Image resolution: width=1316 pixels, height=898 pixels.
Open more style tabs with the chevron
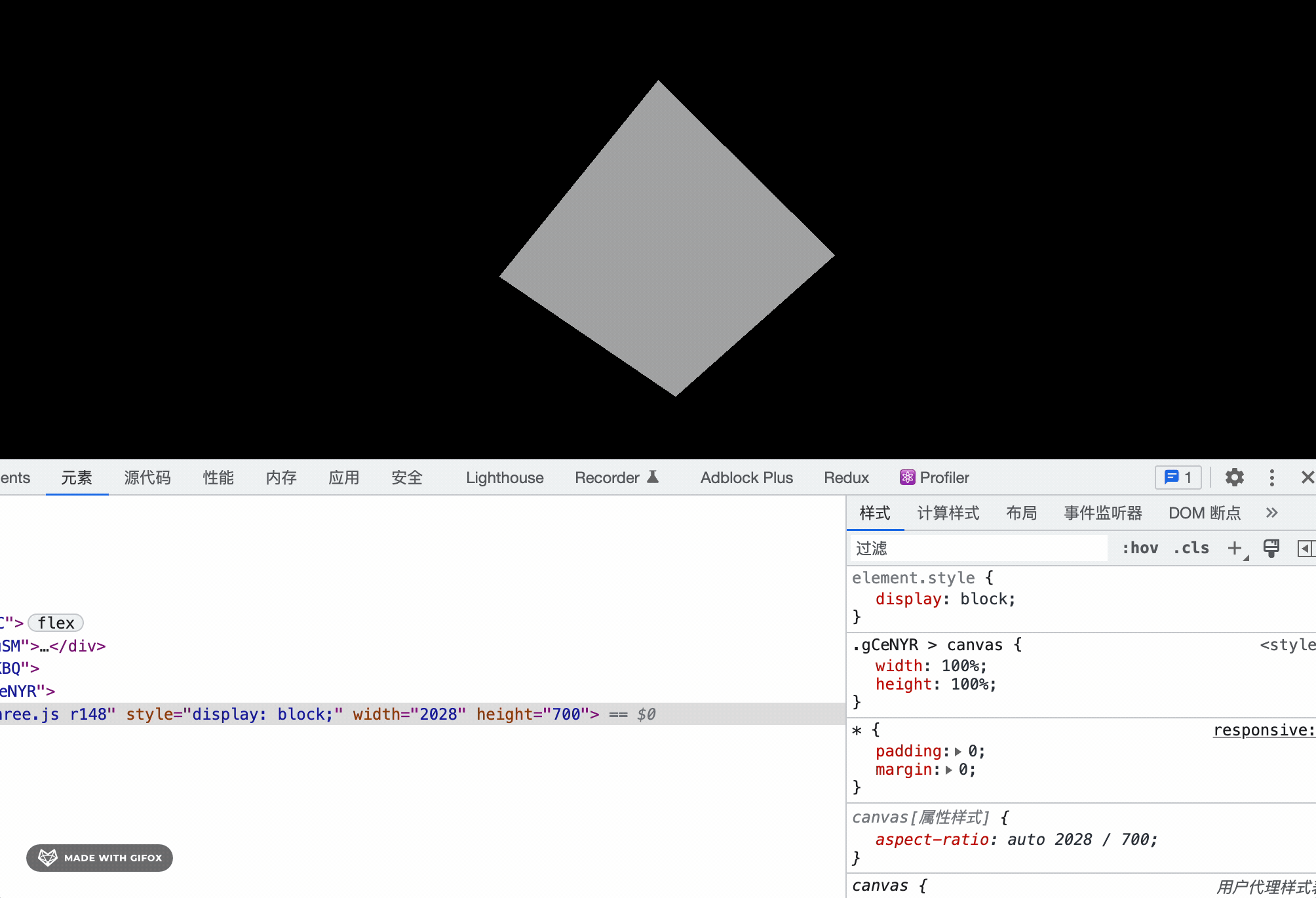coord(1272,513)
